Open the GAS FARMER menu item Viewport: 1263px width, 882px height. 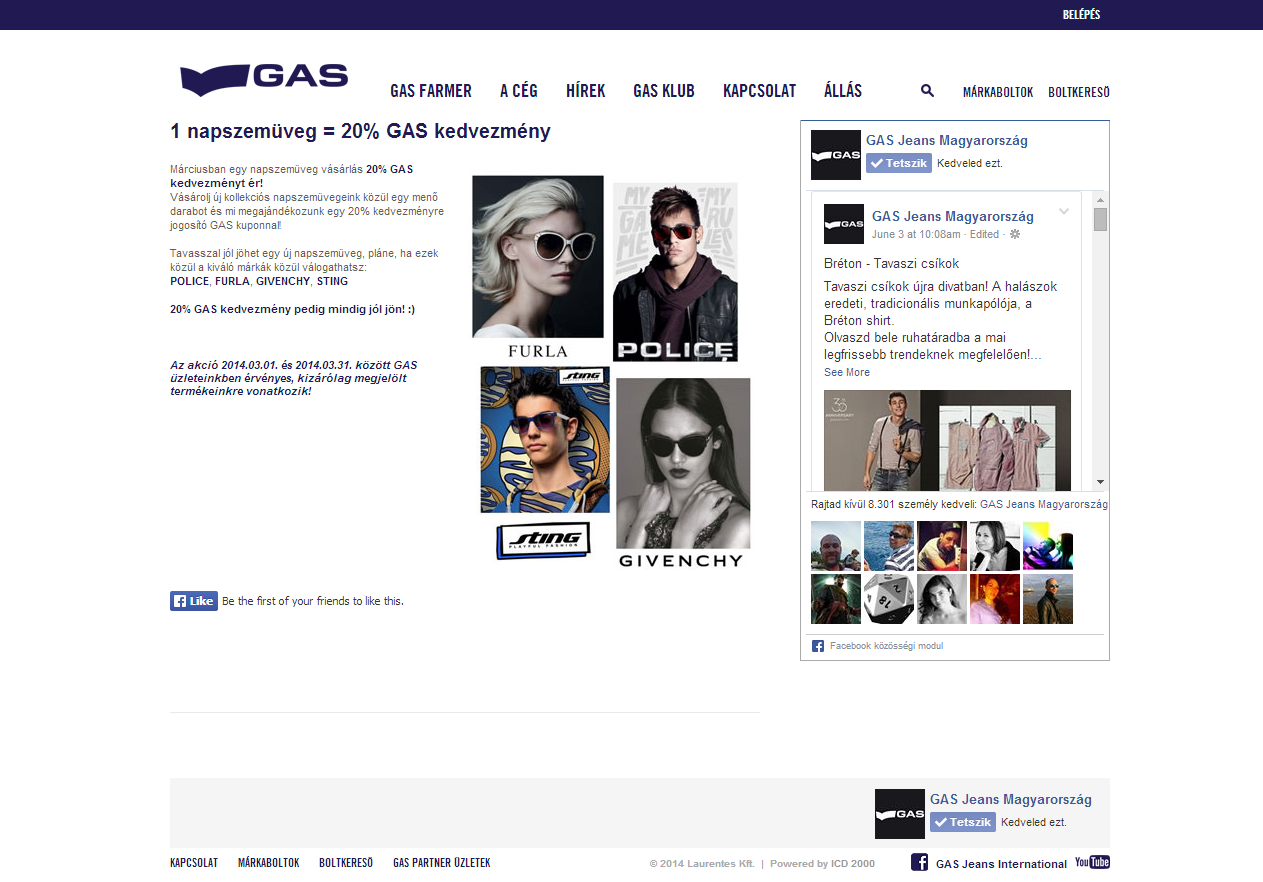[430, 91]
